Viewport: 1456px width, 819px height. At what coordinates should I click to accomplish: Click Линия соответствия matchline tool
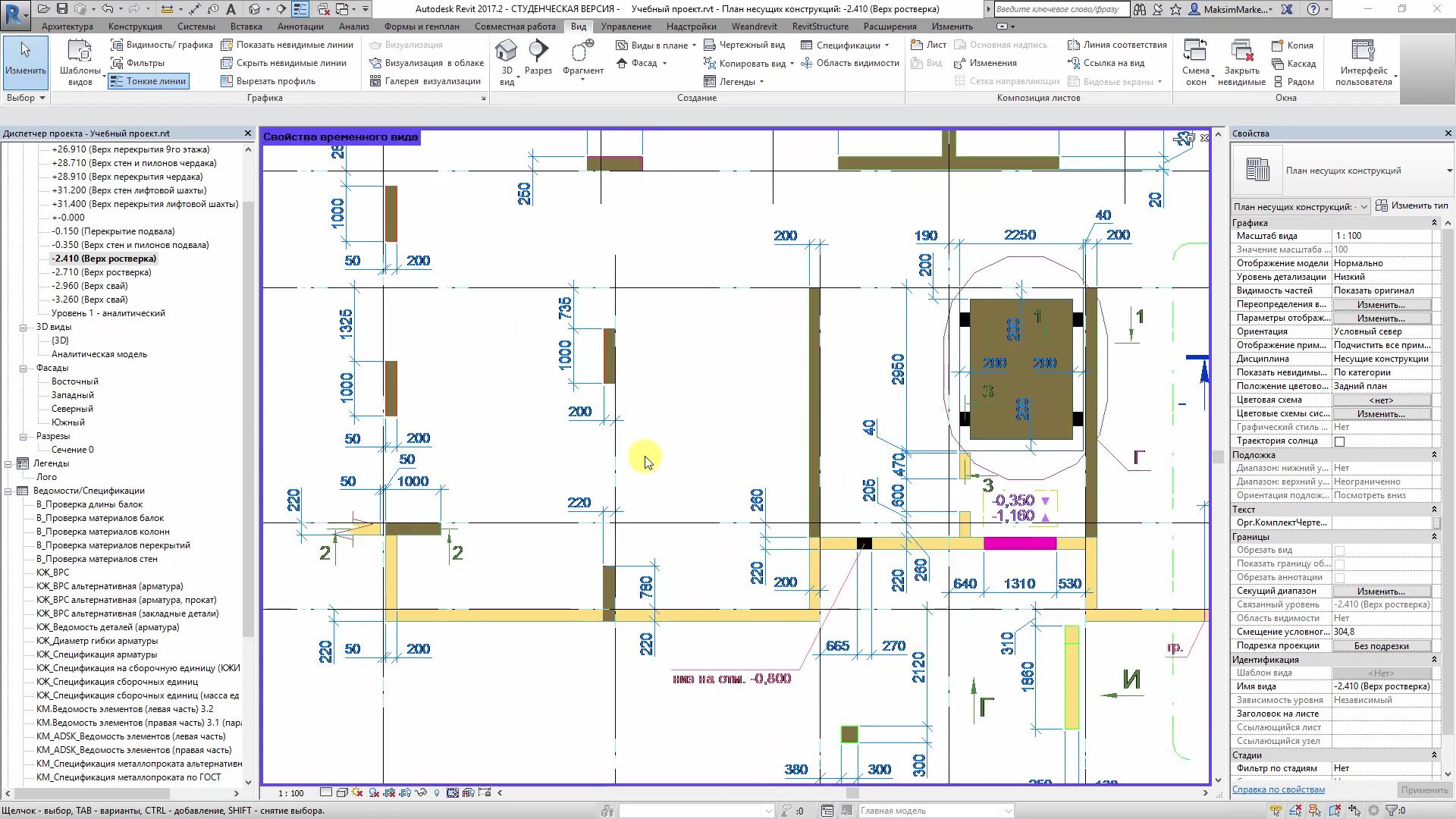click(1118, 45)
